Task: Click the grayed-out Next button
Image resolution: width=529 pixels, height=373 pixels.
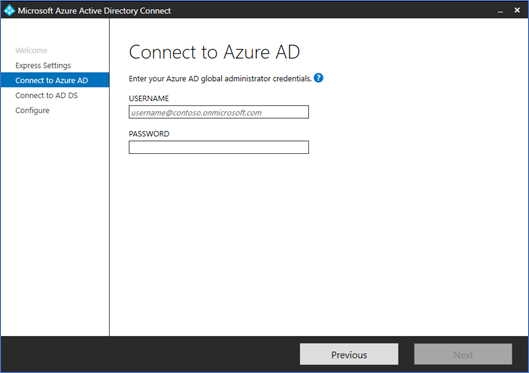Action: 463,354
